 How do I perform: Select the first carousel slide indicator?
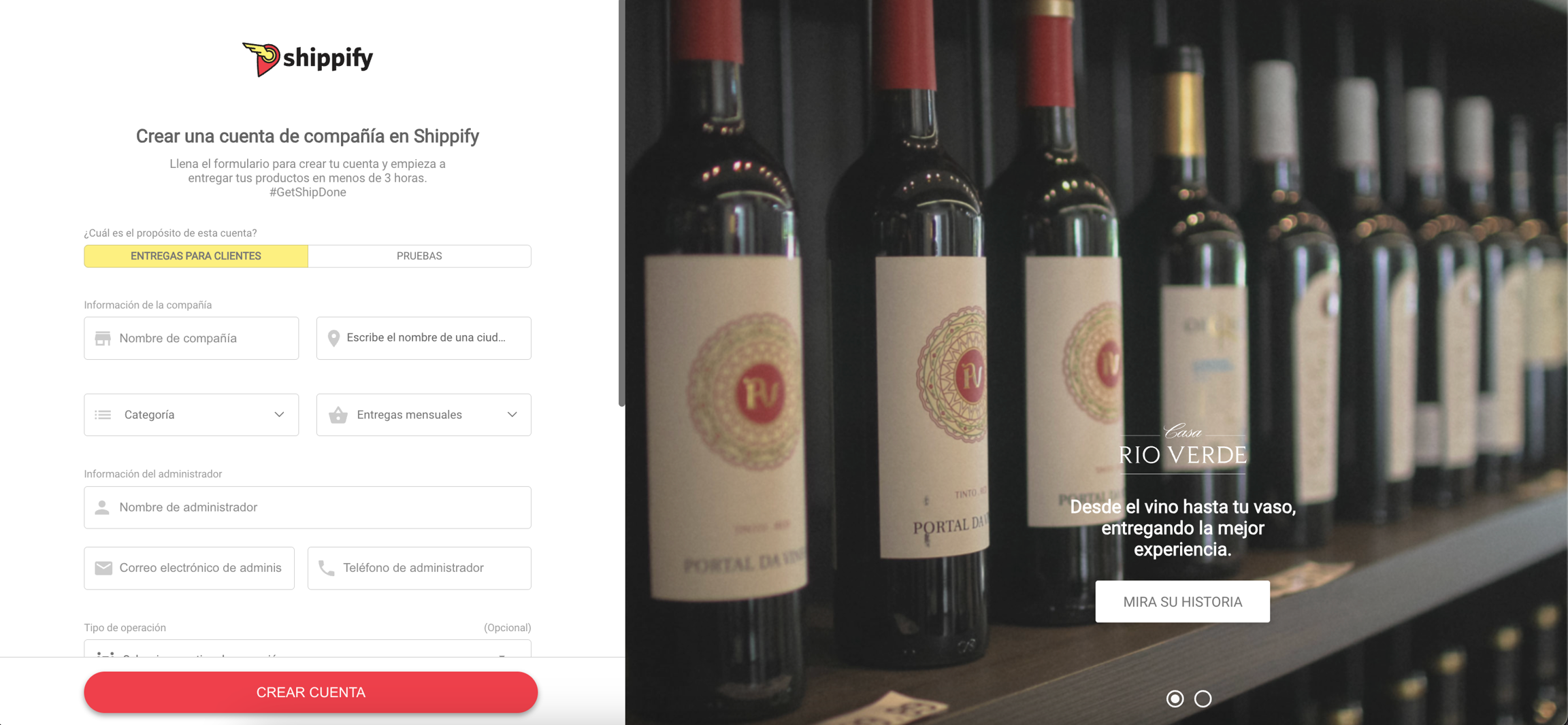pyautogui.click(x=1175, y=698)
